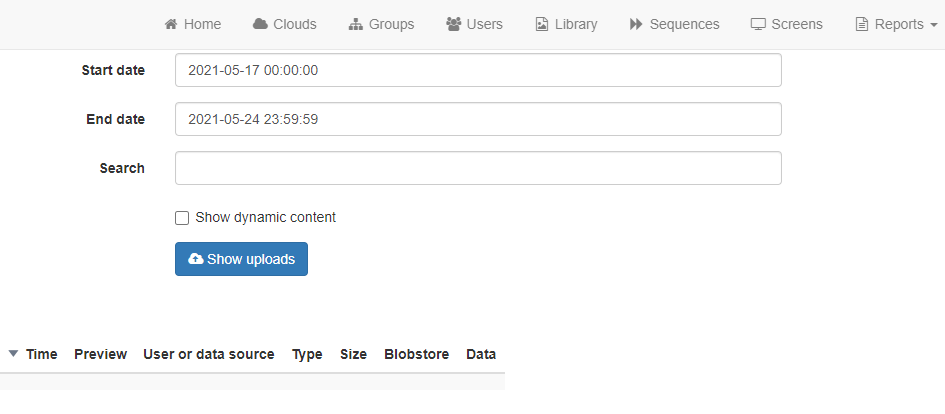
Task: Click the Screens monitor icon
Action: pyautogui.click(x=758, y=24)
